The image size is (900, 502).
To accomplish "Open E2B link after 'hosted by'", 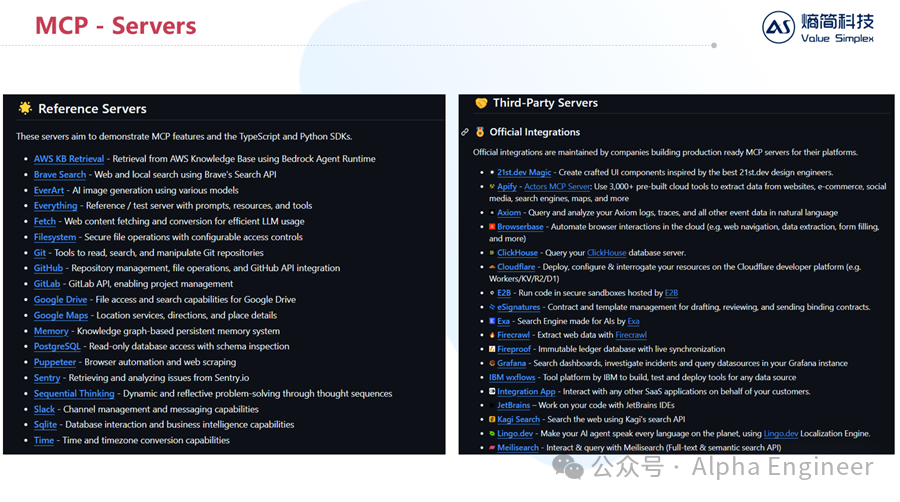I will tap(672, 293).
